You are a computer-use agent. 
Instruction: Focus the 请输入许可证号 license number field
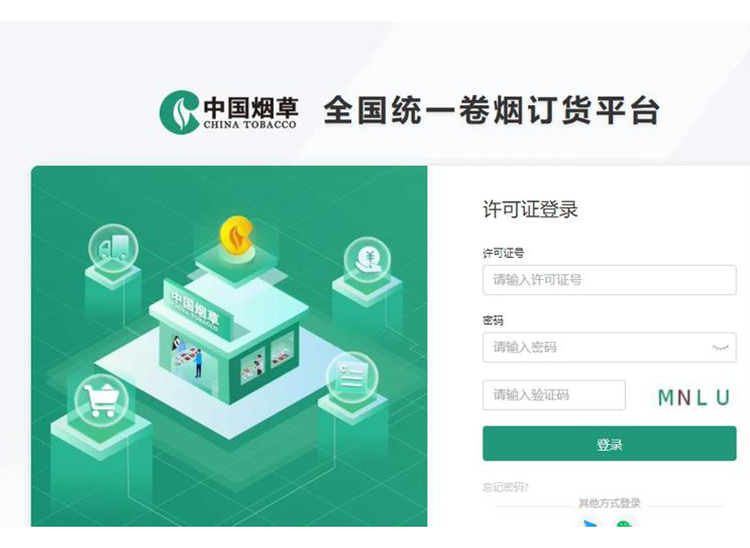(609, 280)
